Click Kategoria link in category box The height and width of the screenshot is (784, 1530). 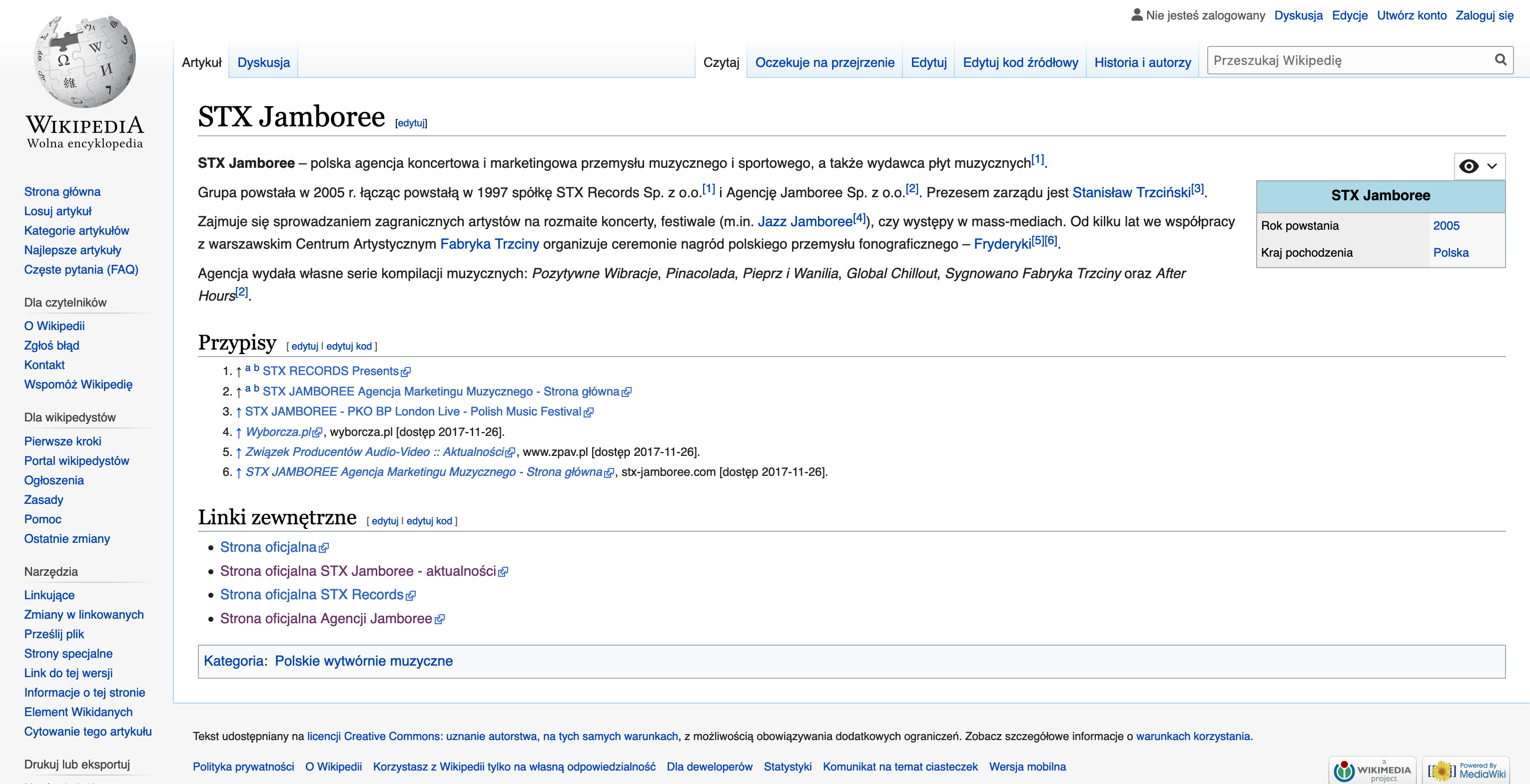(233, 661)
